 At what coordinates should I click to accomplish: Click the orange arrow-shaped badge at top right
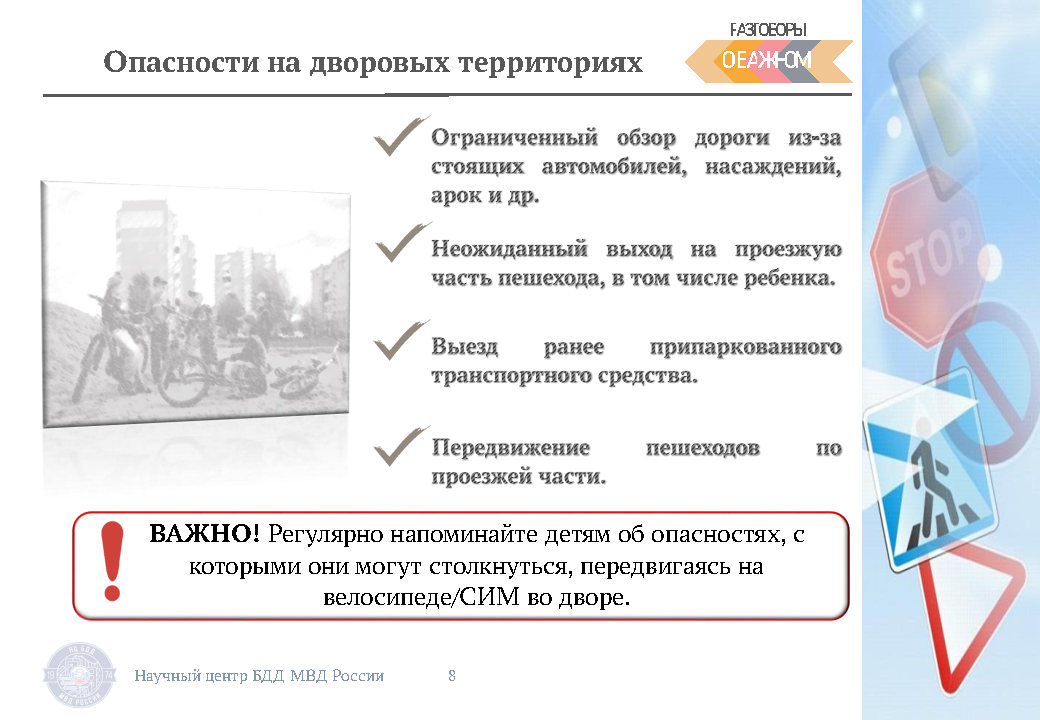[x=768, y=61]
